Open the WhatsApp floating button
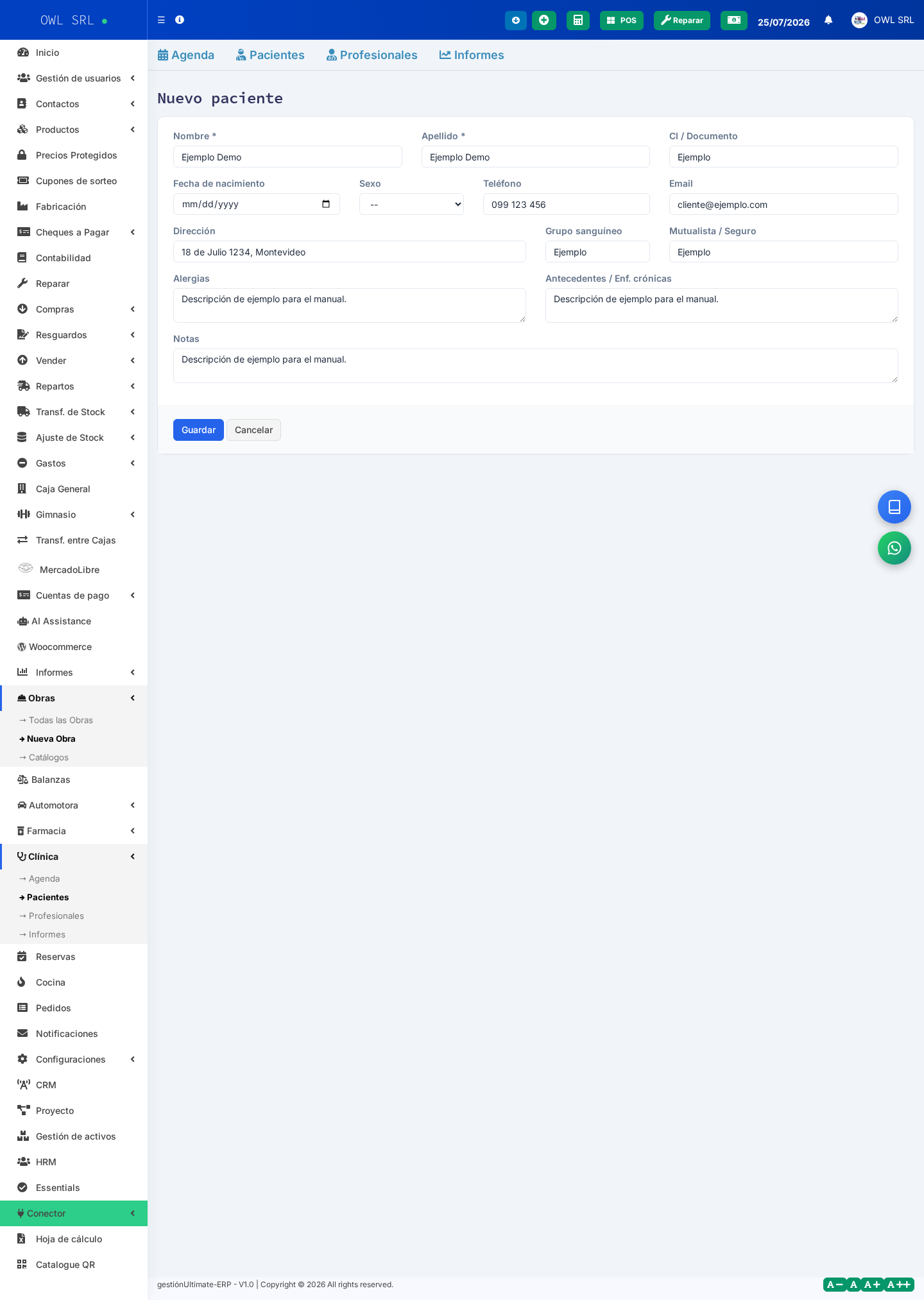The width and height of the screenshot is (924, 1300). 894,548
